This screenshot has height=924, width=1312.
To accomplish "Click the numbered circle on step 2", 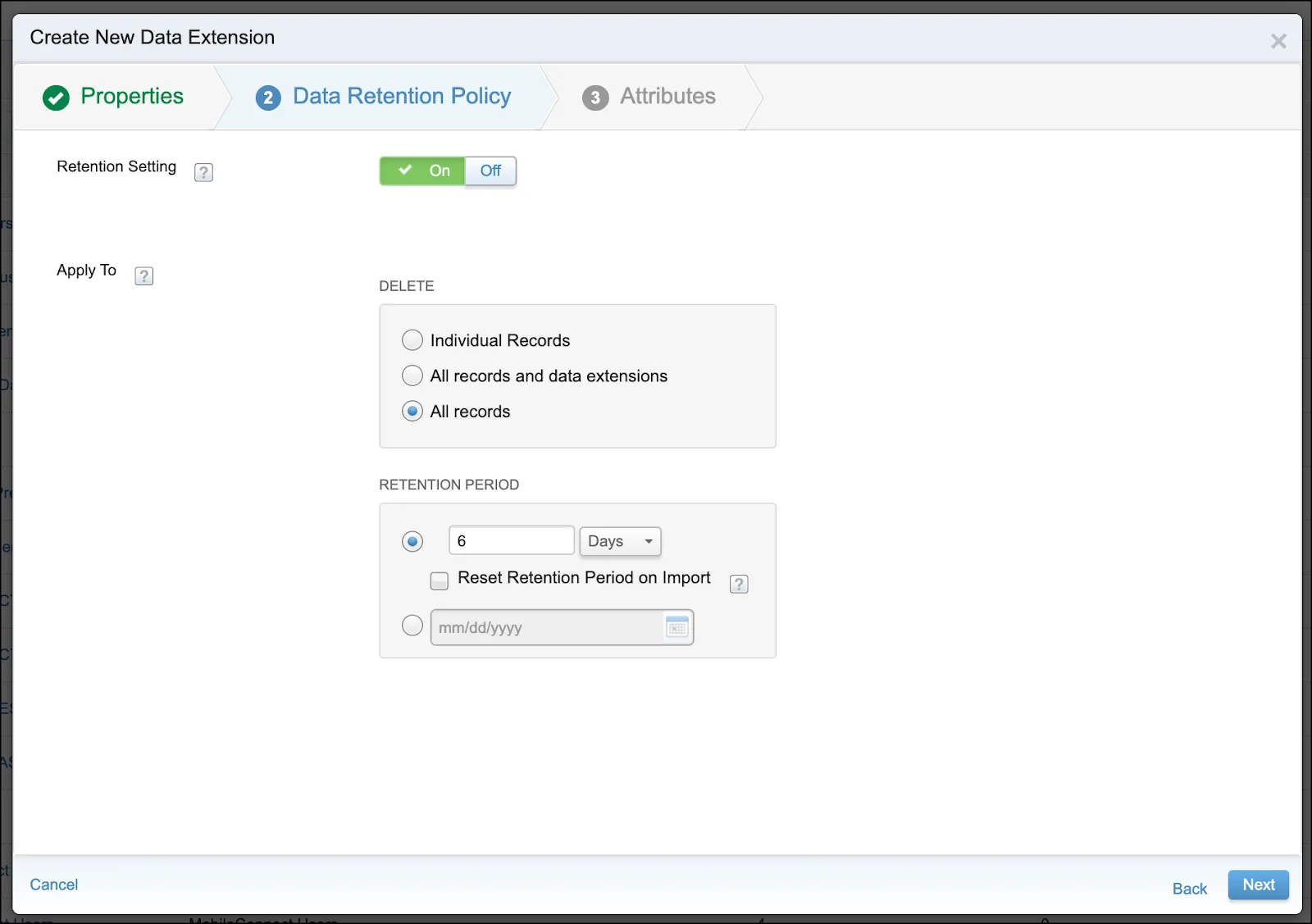I will [x=268, y=97].
